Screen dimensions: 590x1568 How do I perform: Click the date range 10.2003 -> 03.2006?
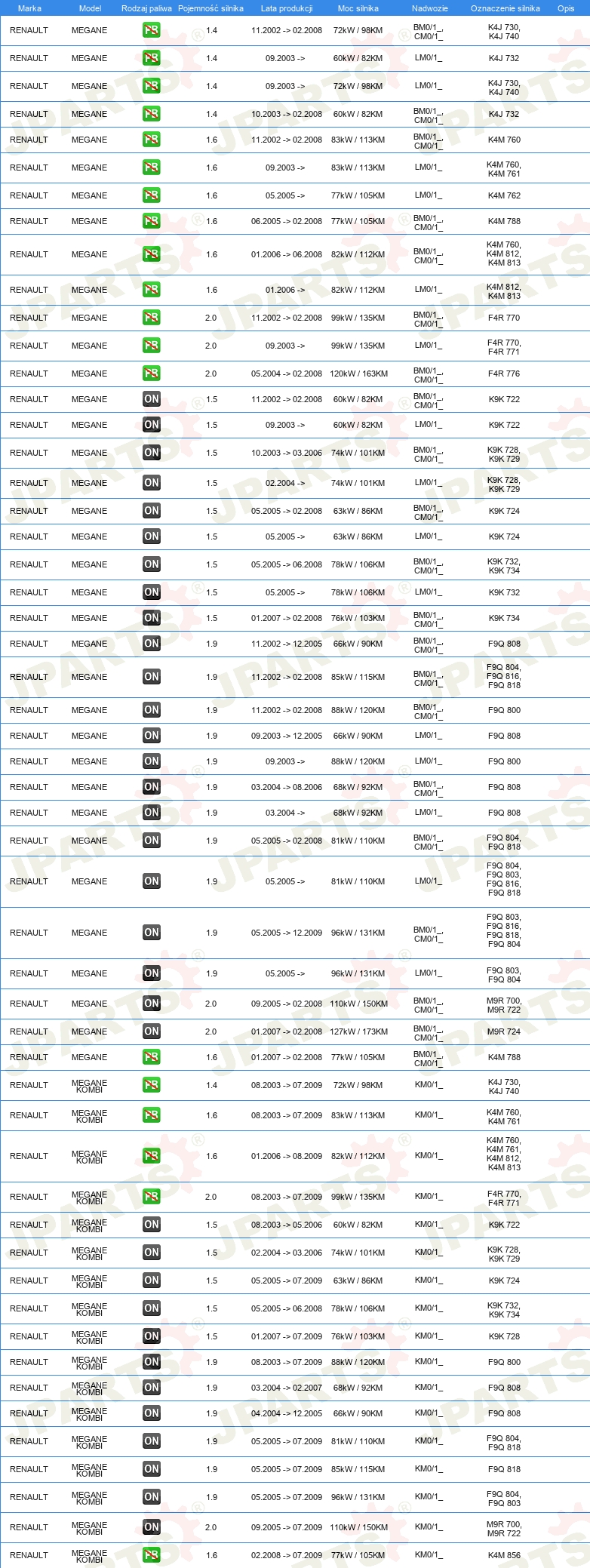(287, 453)
